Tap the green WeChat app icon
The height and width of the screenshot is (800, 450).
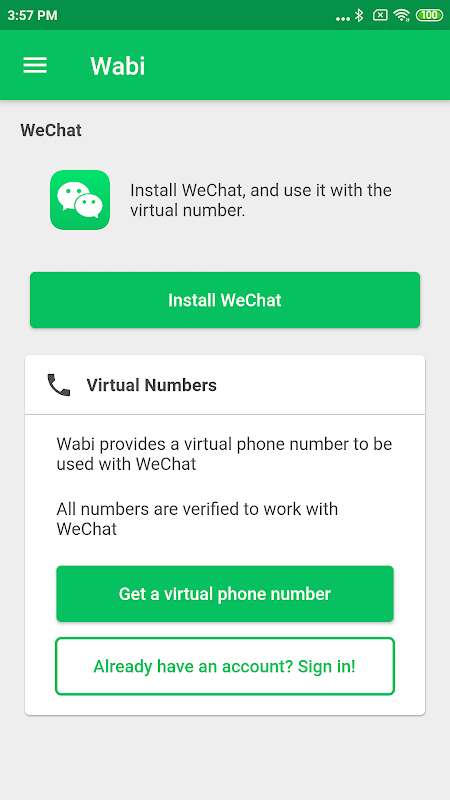[x=80, y=200]
